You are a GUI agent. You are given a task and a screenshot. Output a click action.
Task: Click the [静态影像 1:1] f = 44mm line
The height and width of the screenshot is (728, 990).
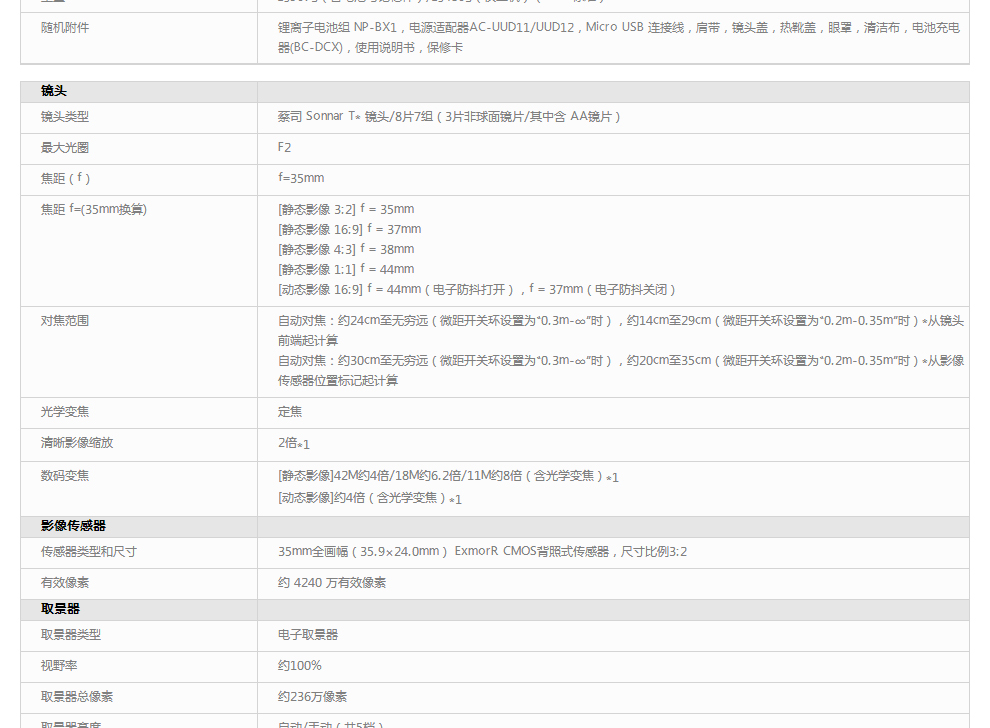point(346,269)
